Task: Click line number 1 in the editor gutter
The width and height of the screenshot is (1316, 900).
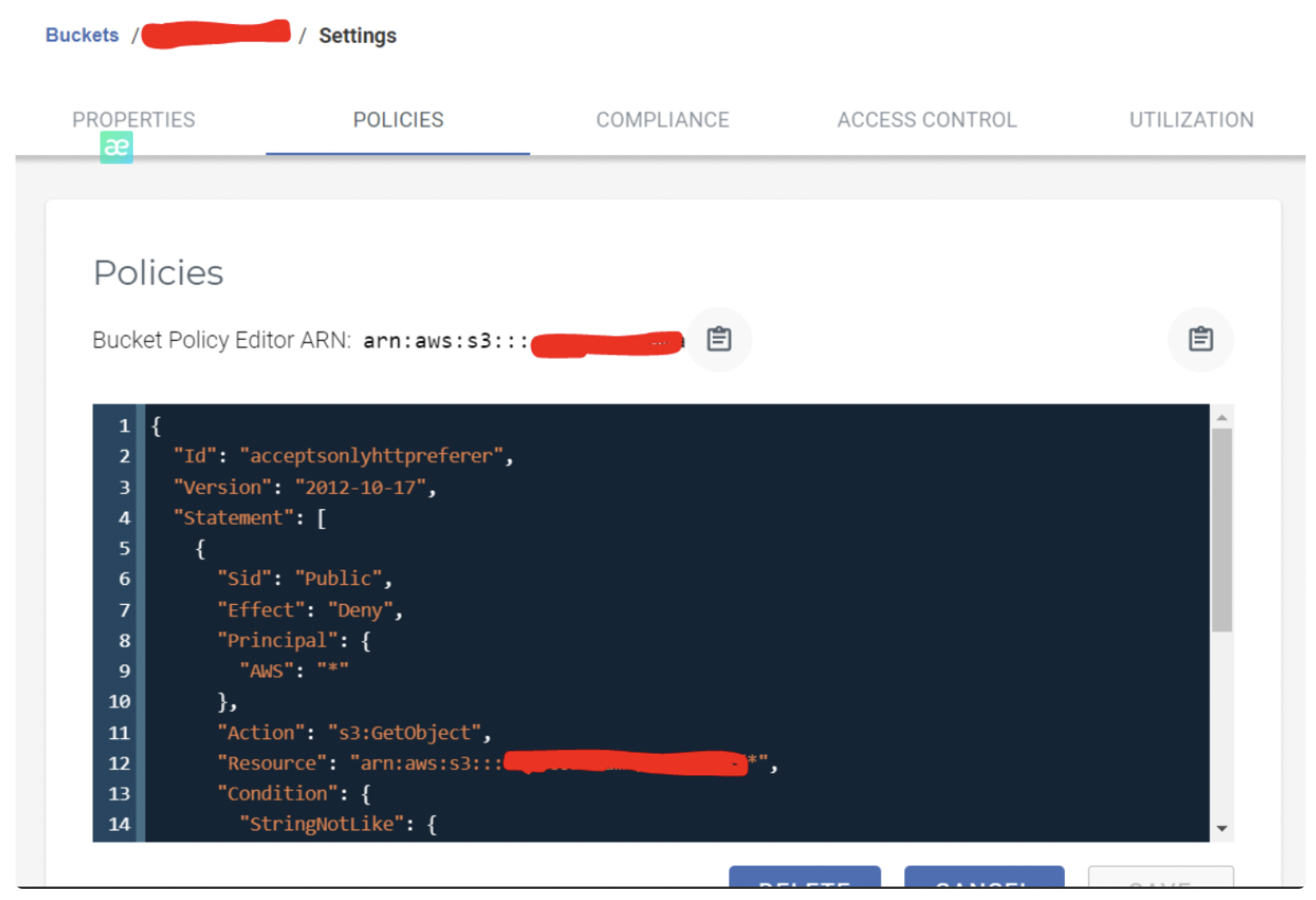Action: pyautogui.click(x=125, y=426)
